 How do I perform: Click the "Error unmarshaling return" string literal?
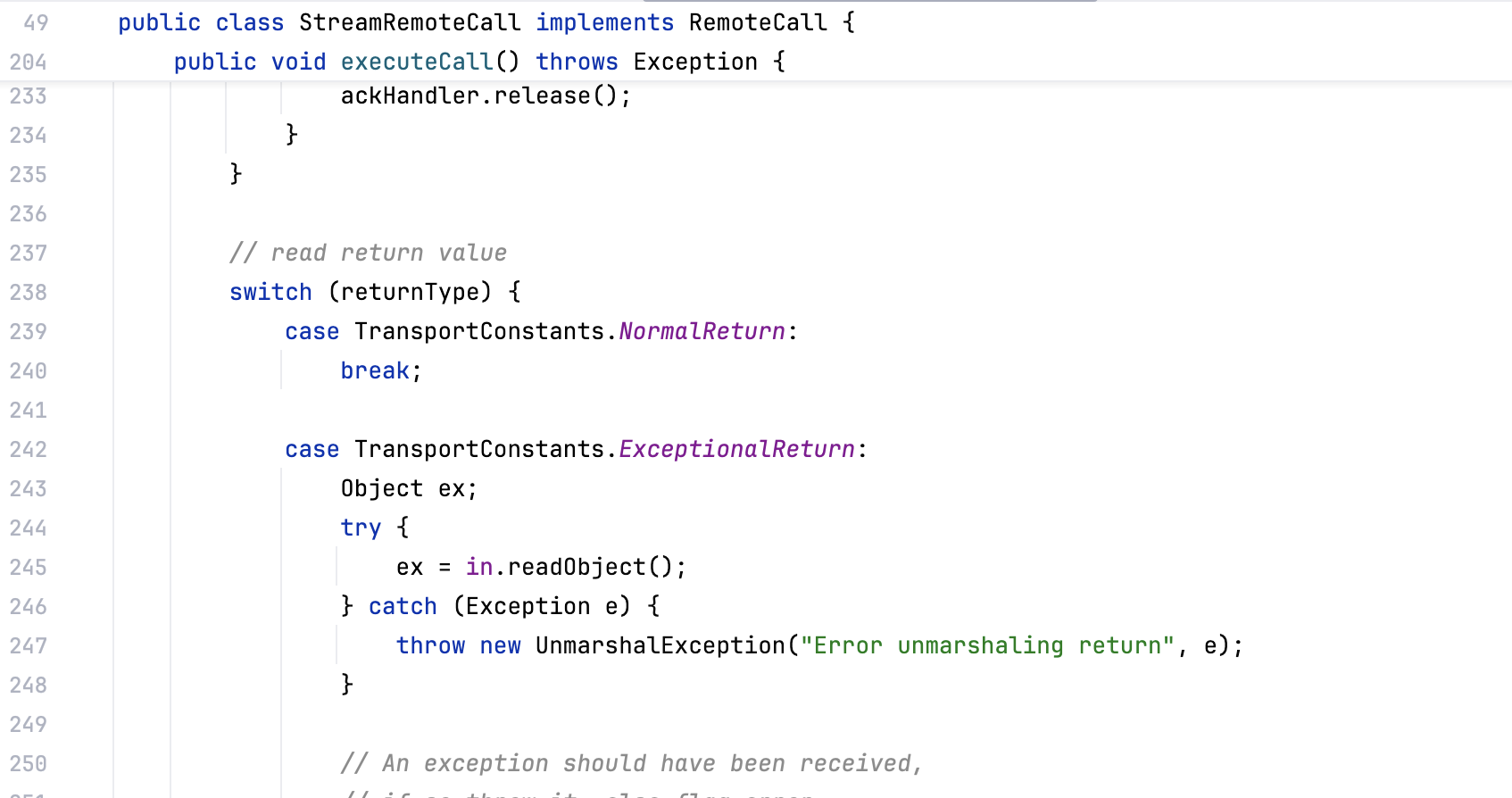(x=987, y=645)
